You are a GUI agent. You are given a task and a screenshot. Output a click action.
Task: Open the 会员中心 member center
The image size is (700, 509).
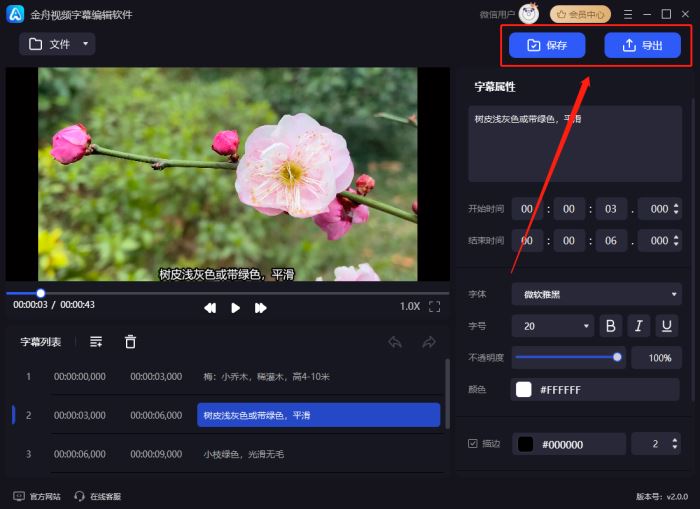(x=580, y=14)
